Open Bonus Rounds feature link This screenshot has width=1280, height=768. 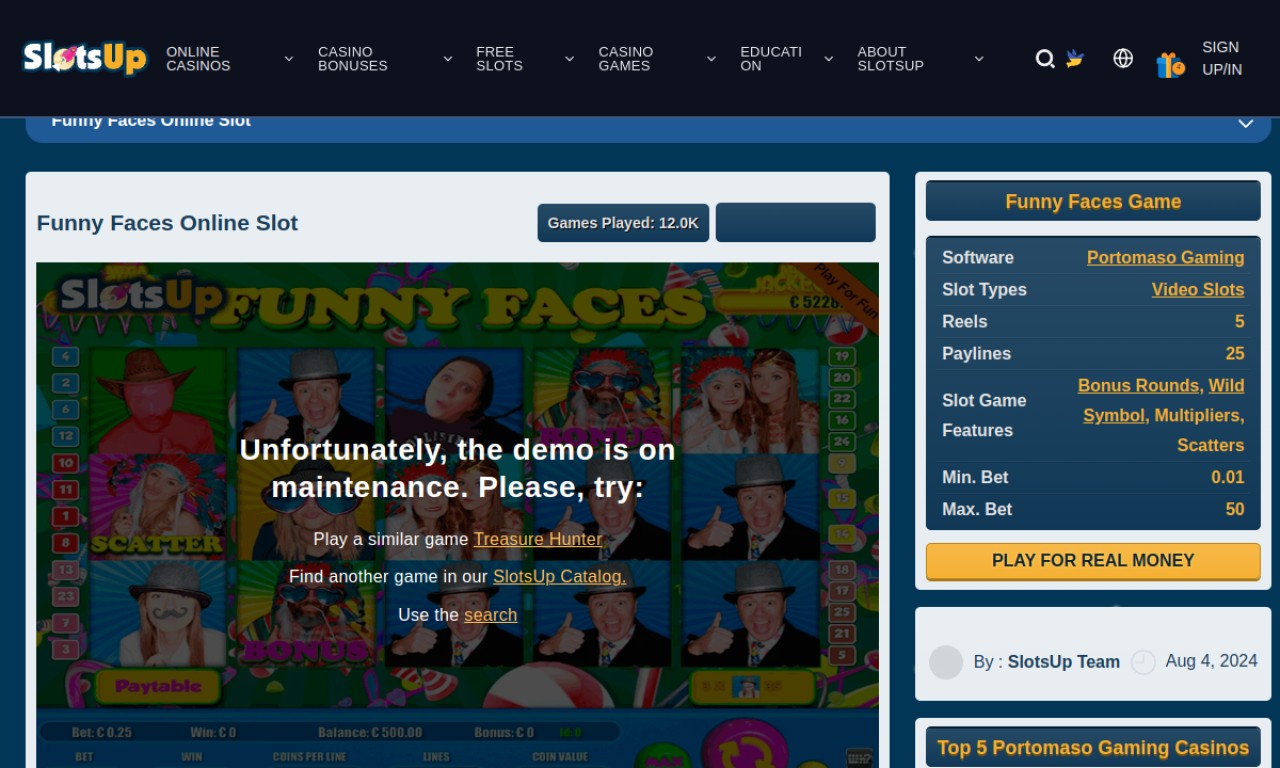click(x=1138, y=386)
